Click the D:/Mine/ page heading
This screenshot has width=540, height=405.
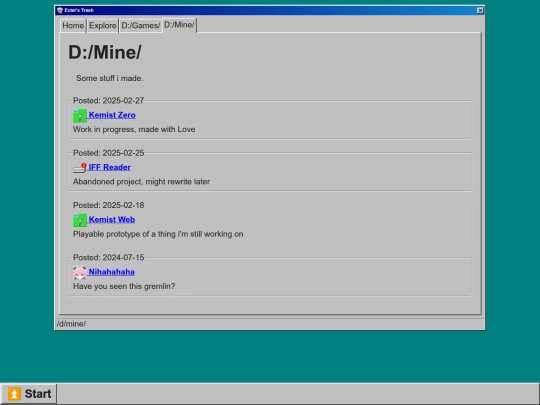(105, 52)
